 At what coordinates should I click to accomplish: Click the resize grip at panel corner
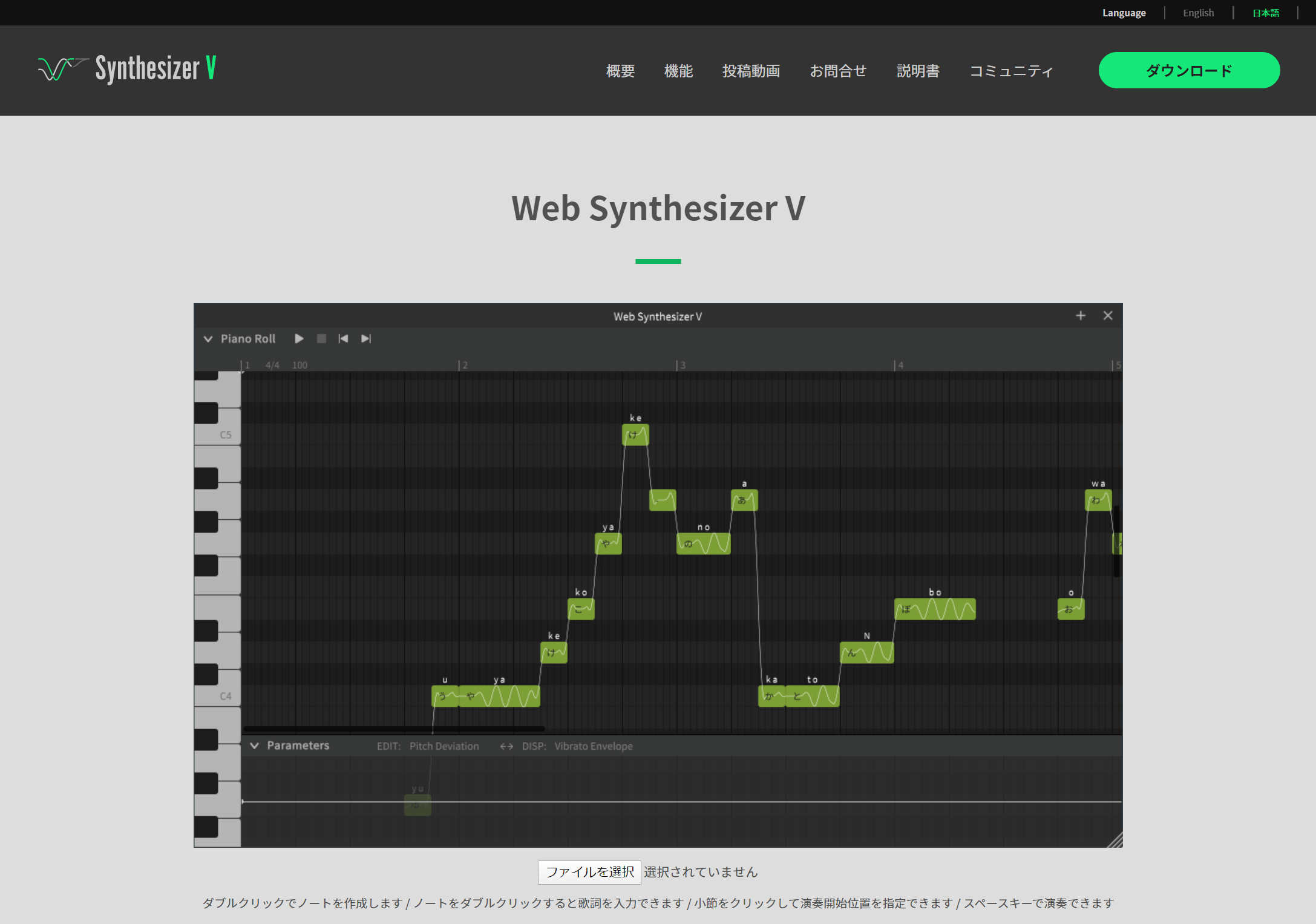click(1115, 840)
